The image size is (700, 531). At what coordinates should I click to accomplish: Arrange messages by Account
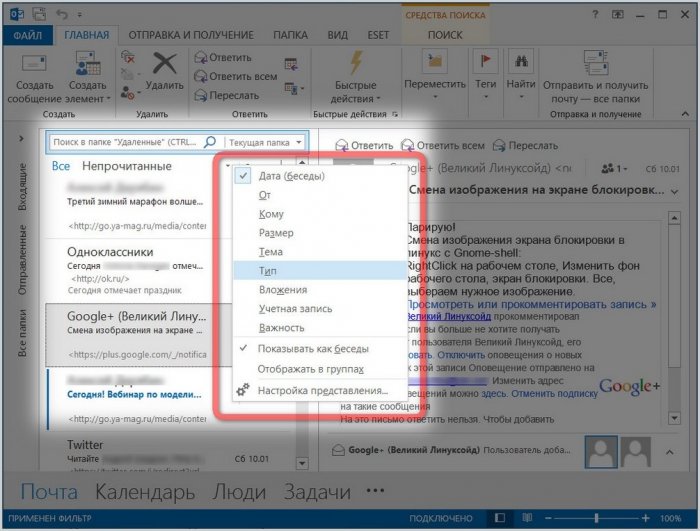[x=320, y=309]
